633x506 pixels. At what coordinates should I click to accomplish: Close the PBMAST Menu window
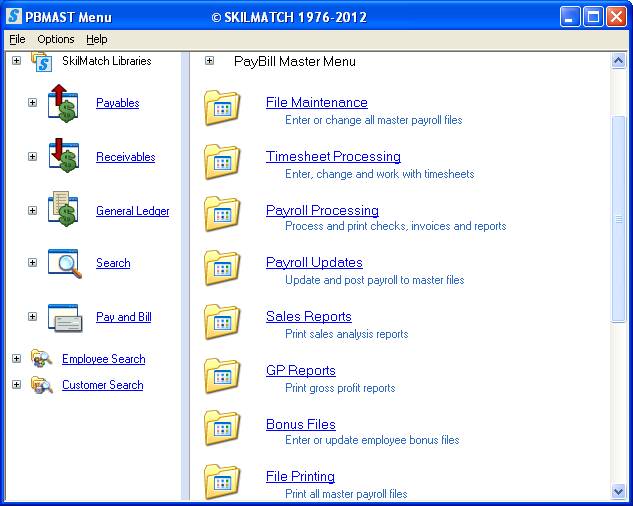pos(616,17)
